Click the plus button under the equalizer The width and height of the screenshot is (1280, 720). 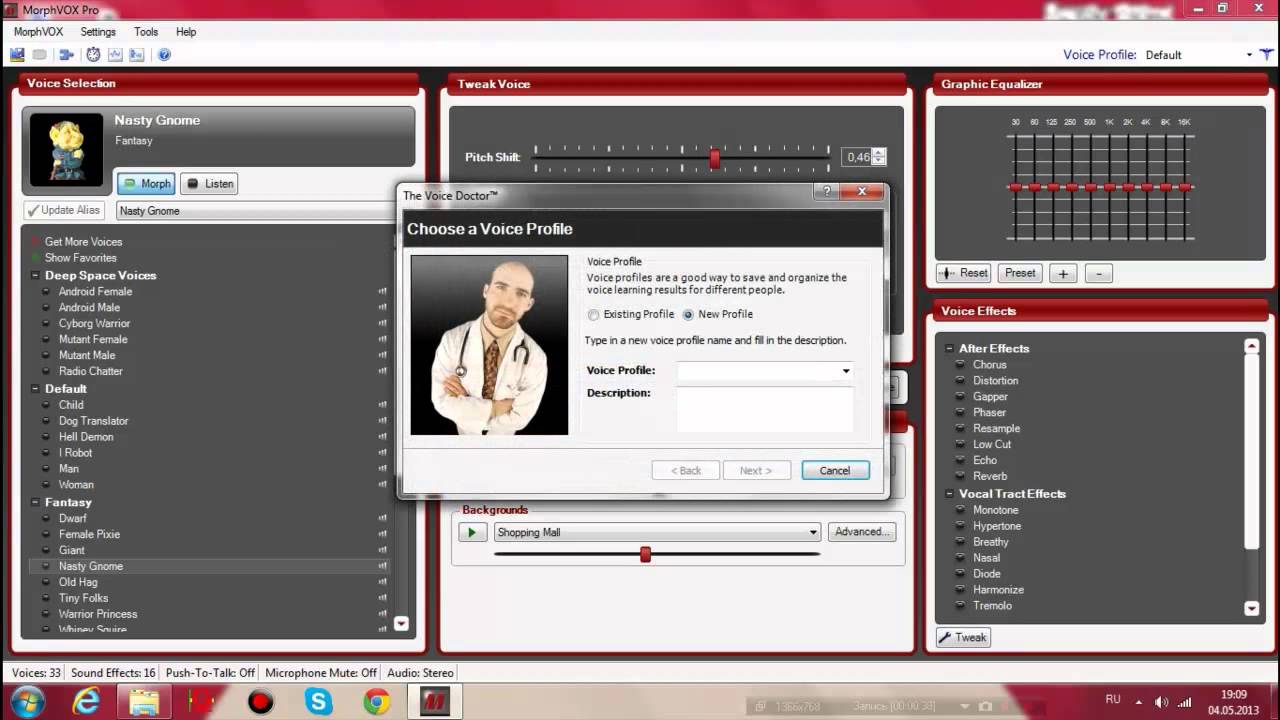(x=1063, y=273)
